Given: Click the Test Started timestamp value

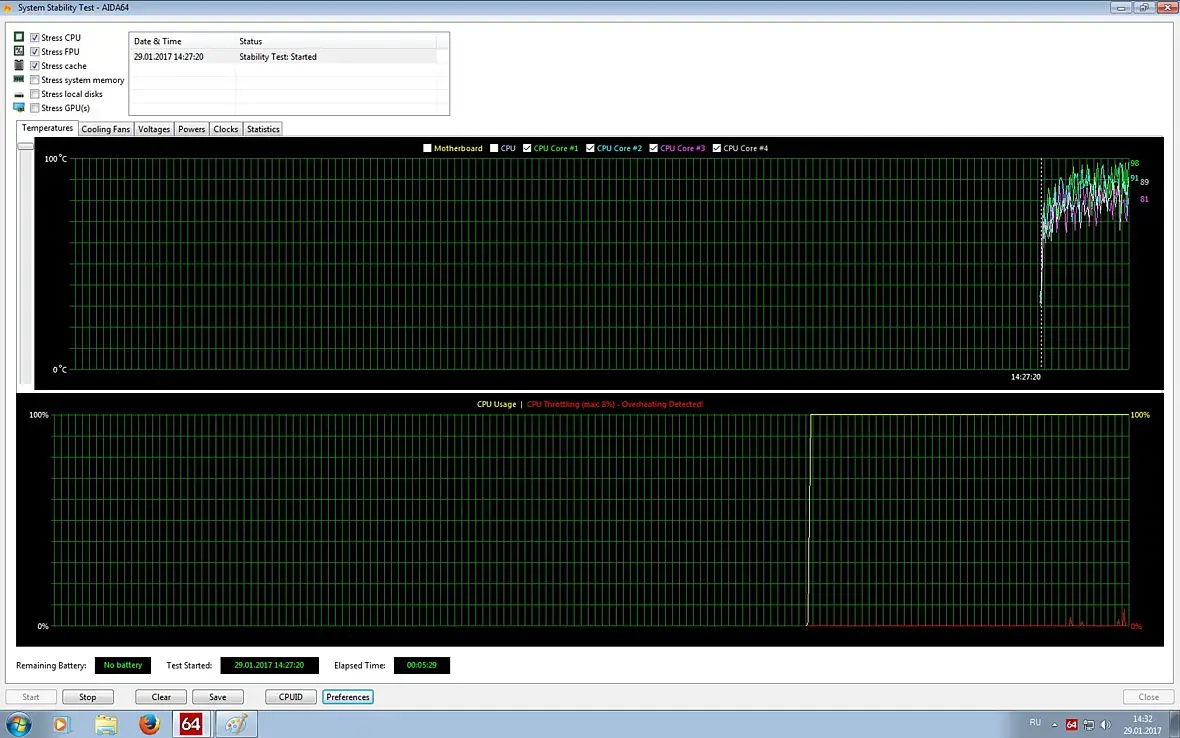Looking at the screenshot, I should 269,665.
